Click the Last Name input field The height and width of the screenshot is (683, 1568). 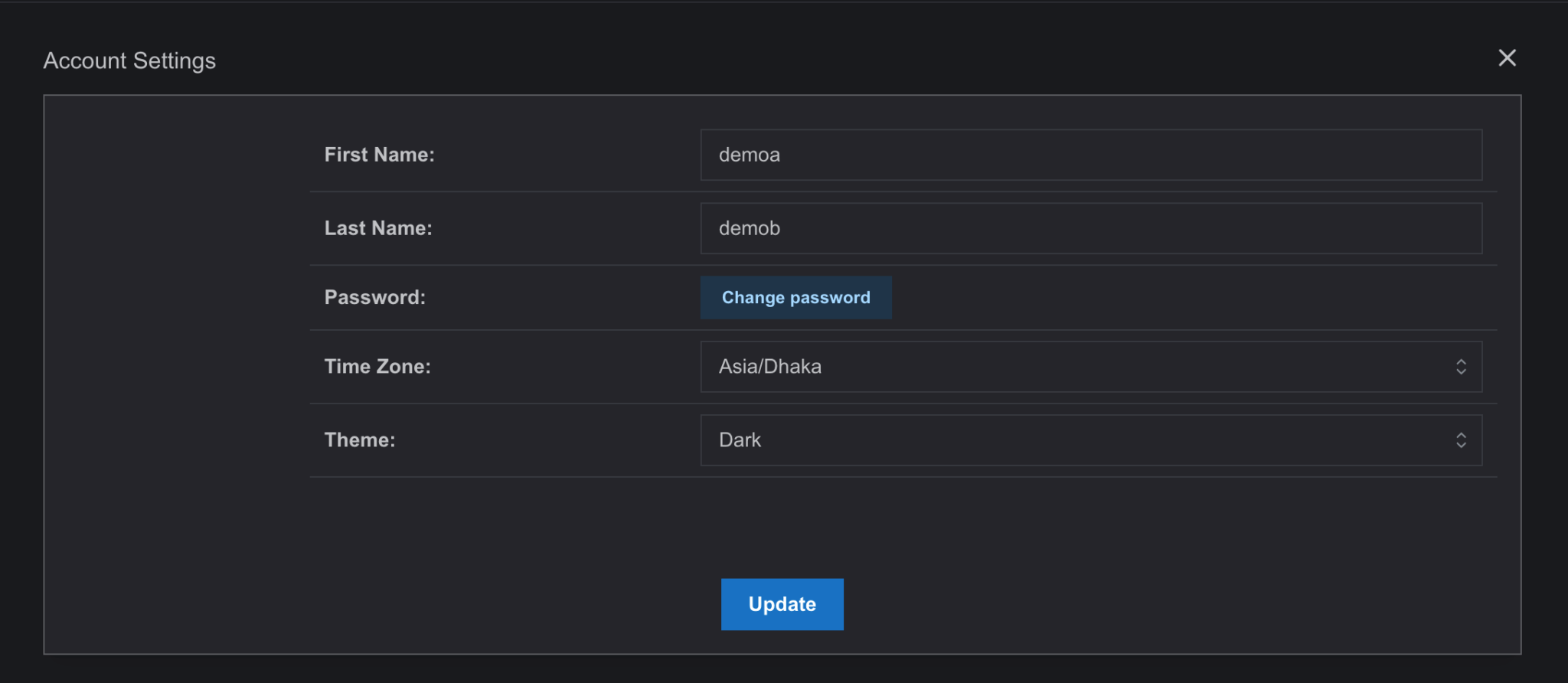(x=1091, y=228)
